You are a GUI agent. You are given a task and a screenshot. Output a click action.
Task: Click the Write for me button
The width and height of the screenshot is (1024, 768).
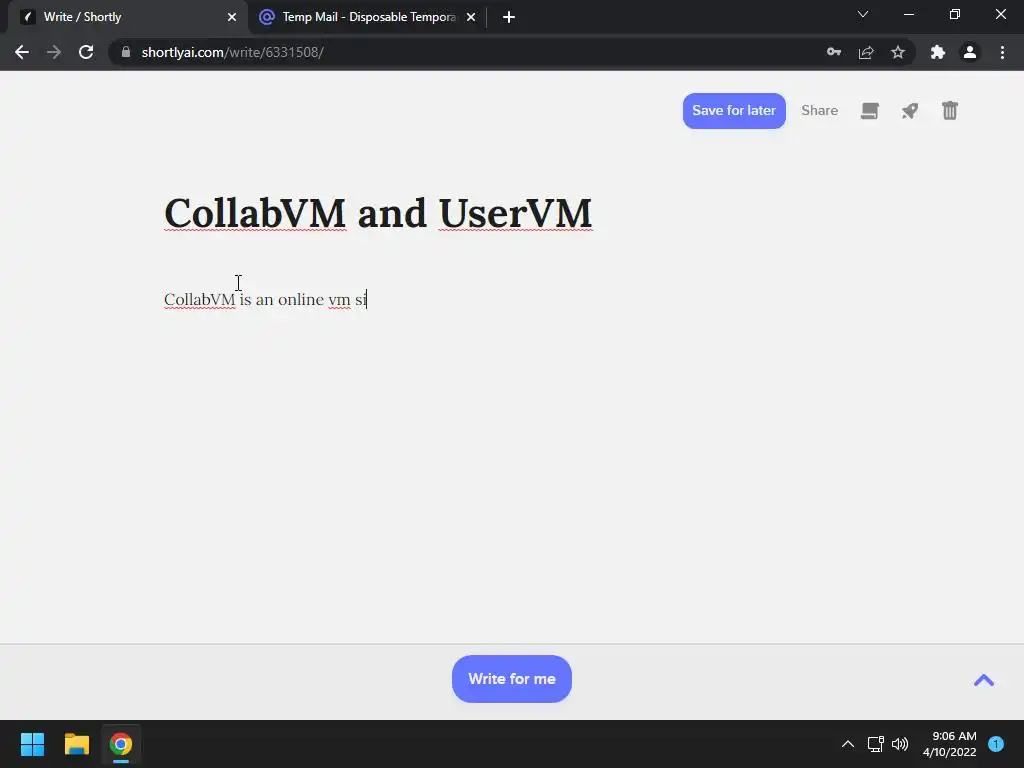coord(511,679)
